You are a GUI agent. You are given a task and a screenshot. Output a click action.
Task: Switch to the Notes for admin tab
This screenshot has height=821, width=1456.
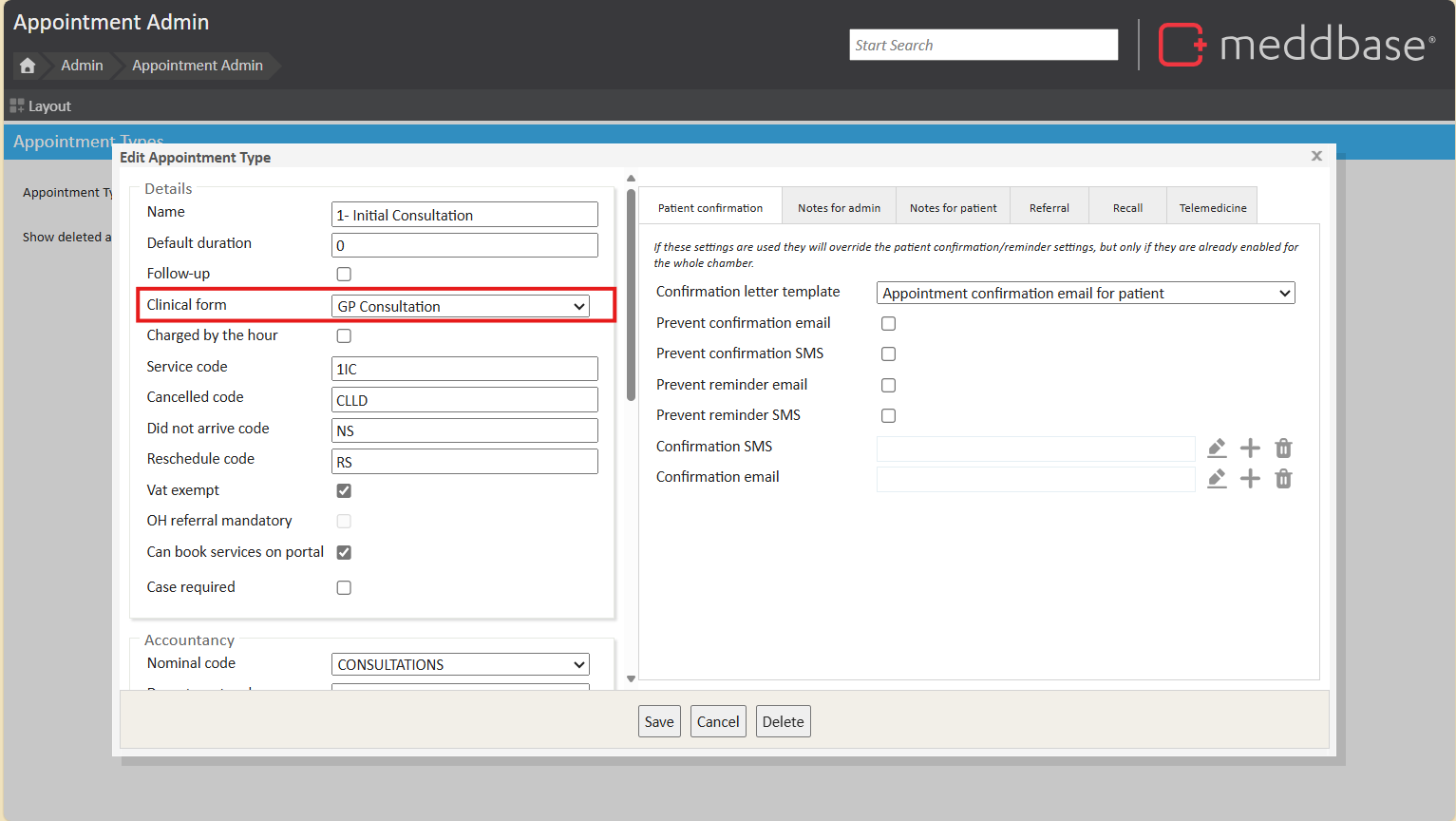pos(839,208)
